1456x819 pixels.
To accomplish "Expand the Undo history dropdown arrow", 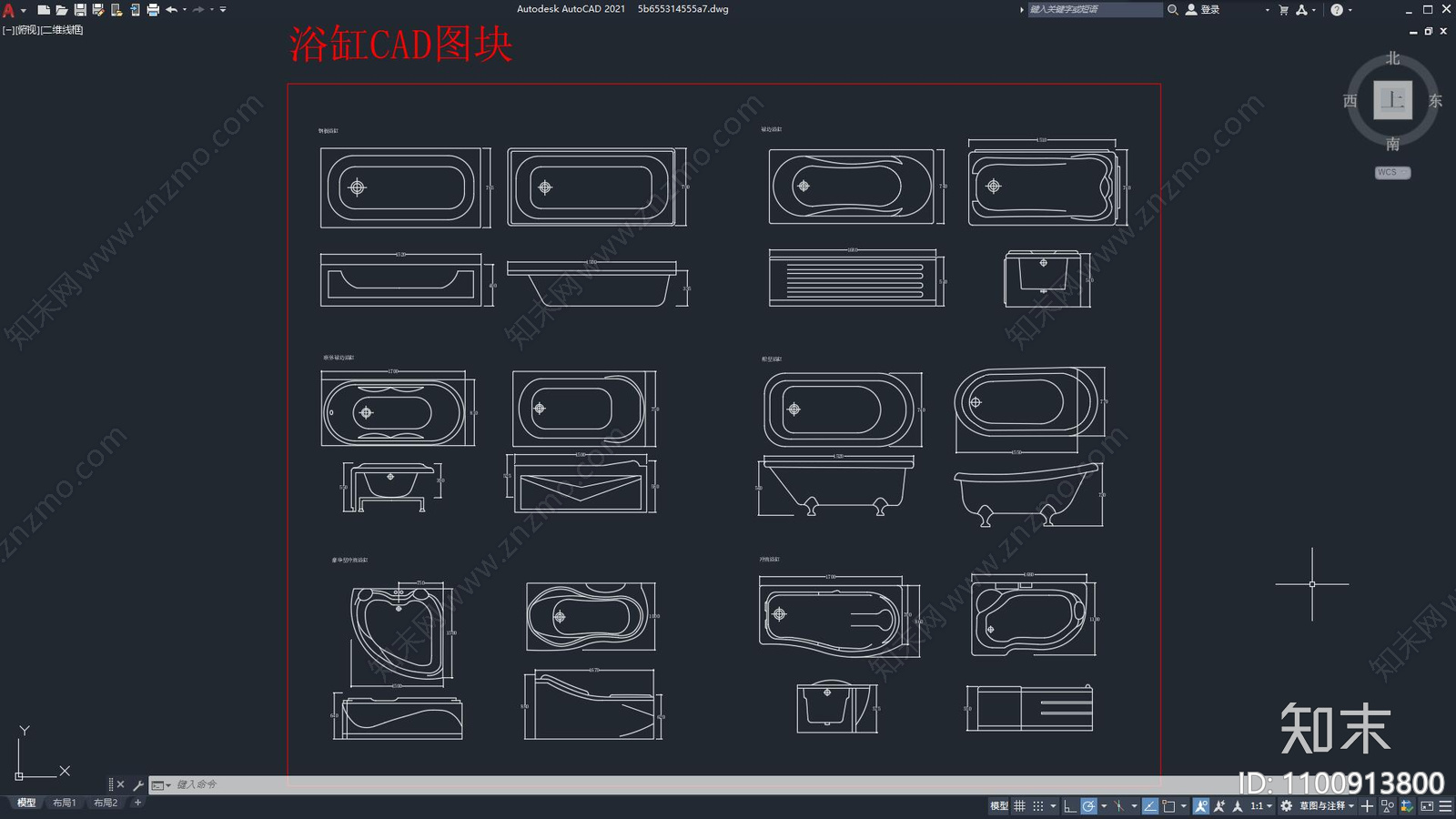I will [185, 10].
